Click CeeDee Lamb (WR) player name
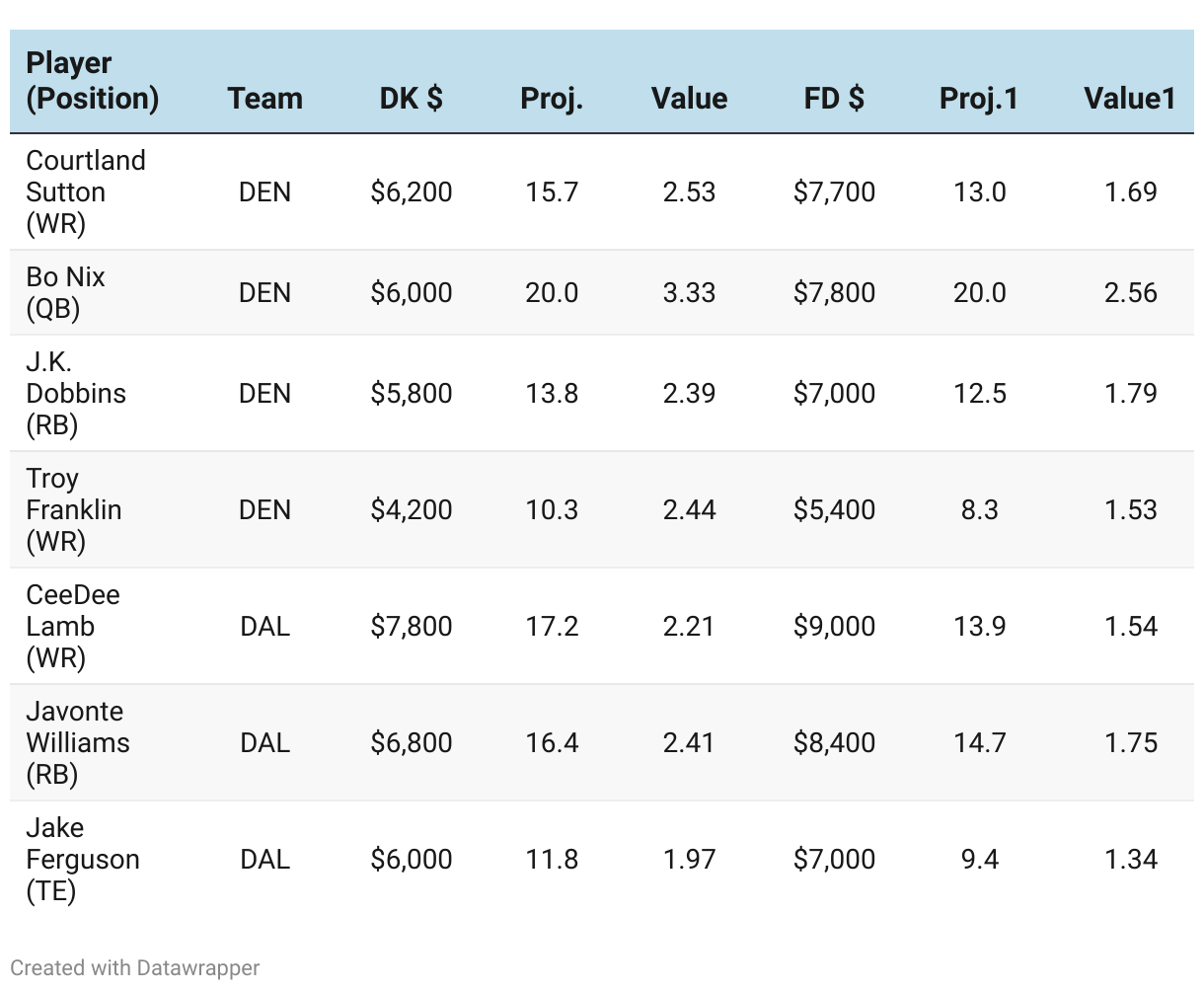 point(72,626)
